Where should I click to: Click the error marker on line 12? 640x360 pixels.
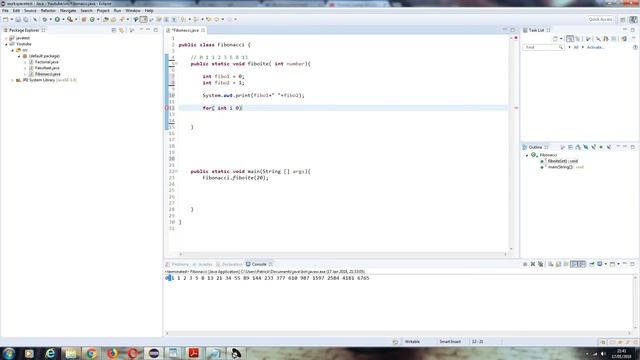pyautogui.click(x=167, y=108)
